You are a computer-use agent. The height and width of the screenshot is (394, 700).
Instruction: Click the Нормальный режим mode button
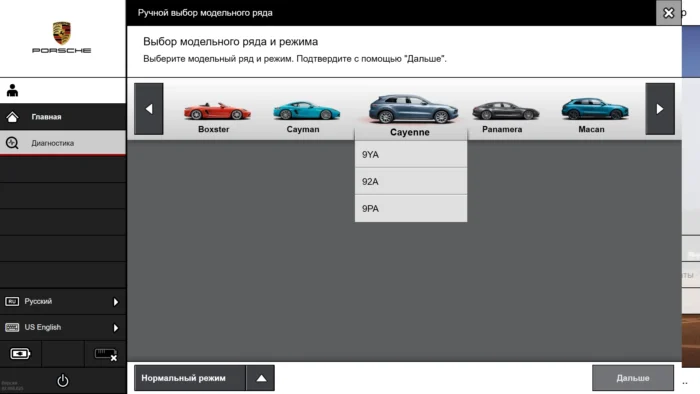(x=190, y=378)
